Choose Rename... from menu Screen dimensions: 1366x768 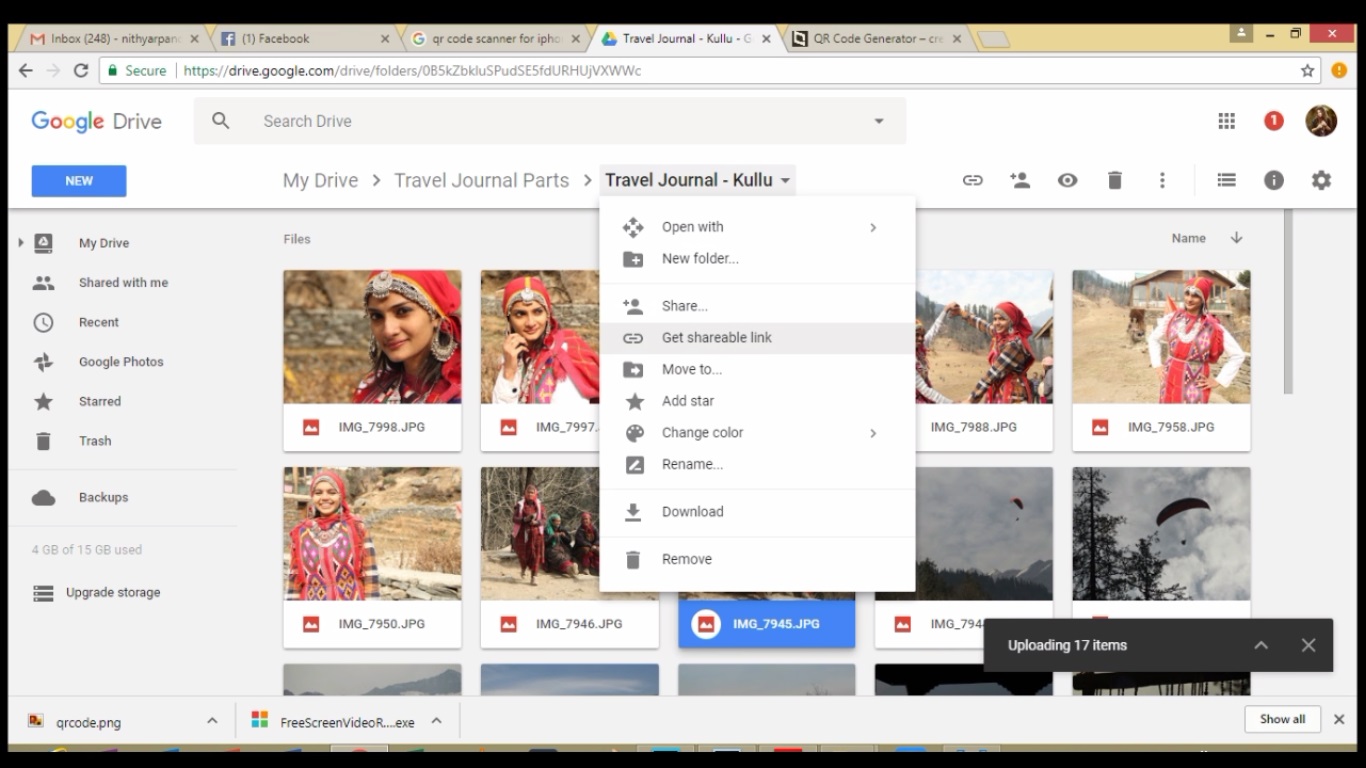click(757, 465)
